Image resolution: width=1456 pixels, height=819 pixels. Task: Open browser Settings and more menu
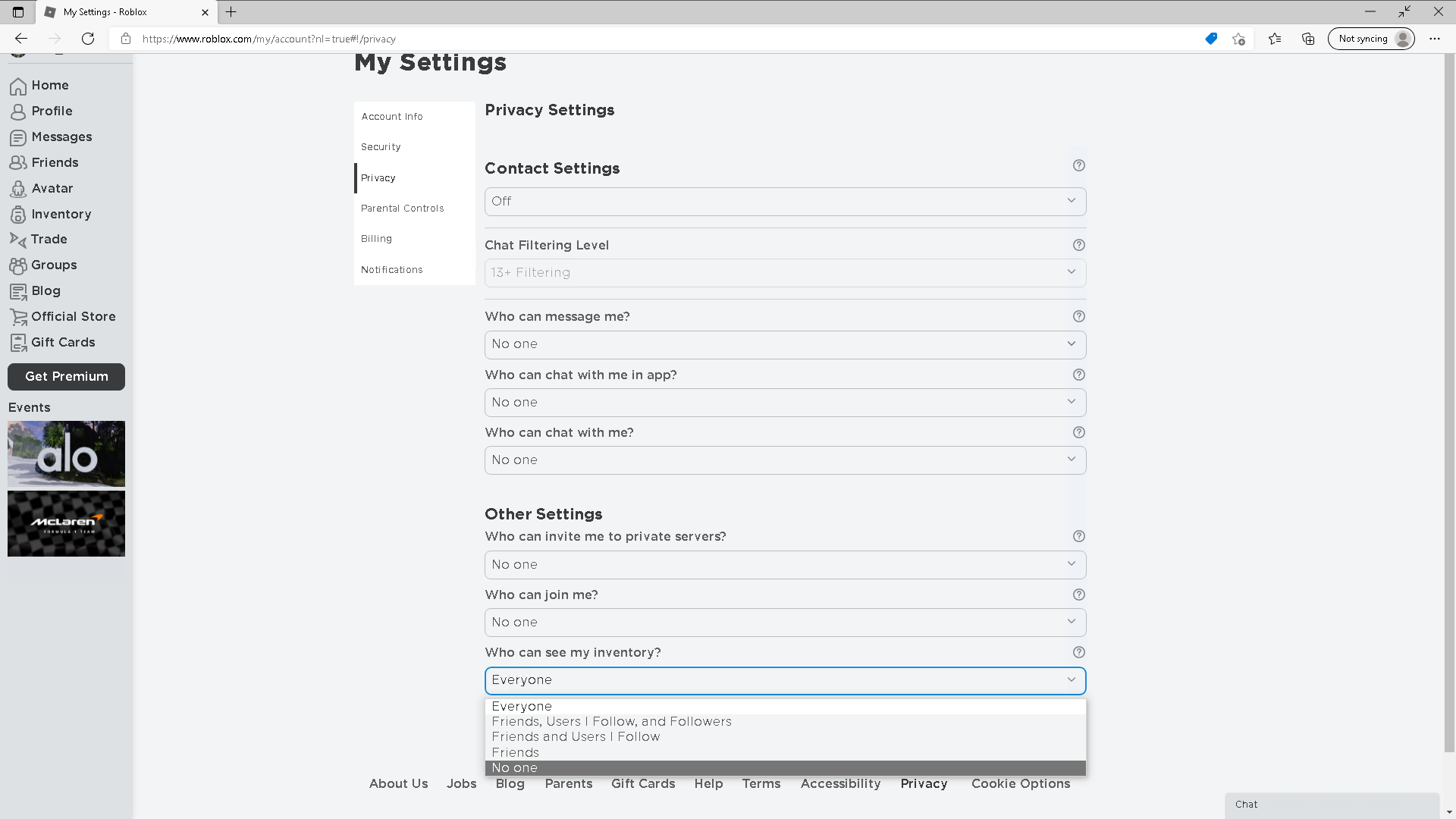1434,39
